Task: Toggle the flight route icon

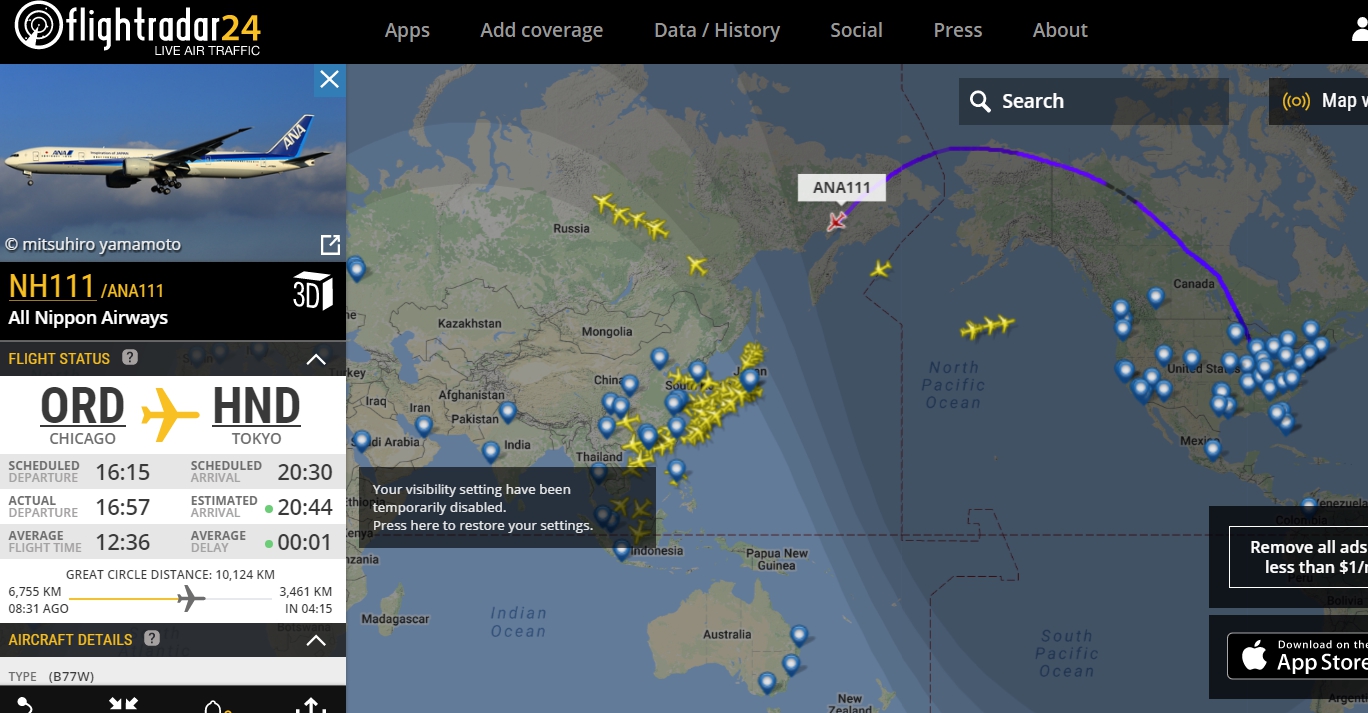Action: click(25, 705)
